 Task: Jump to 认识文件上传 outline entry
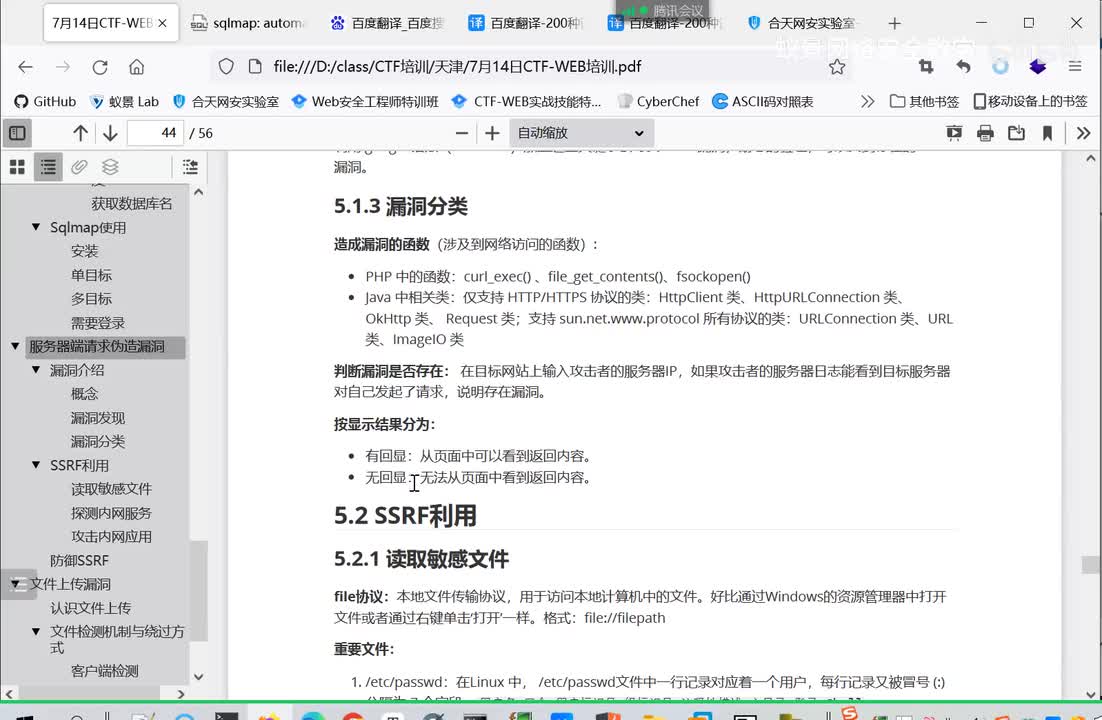[91, 608]
